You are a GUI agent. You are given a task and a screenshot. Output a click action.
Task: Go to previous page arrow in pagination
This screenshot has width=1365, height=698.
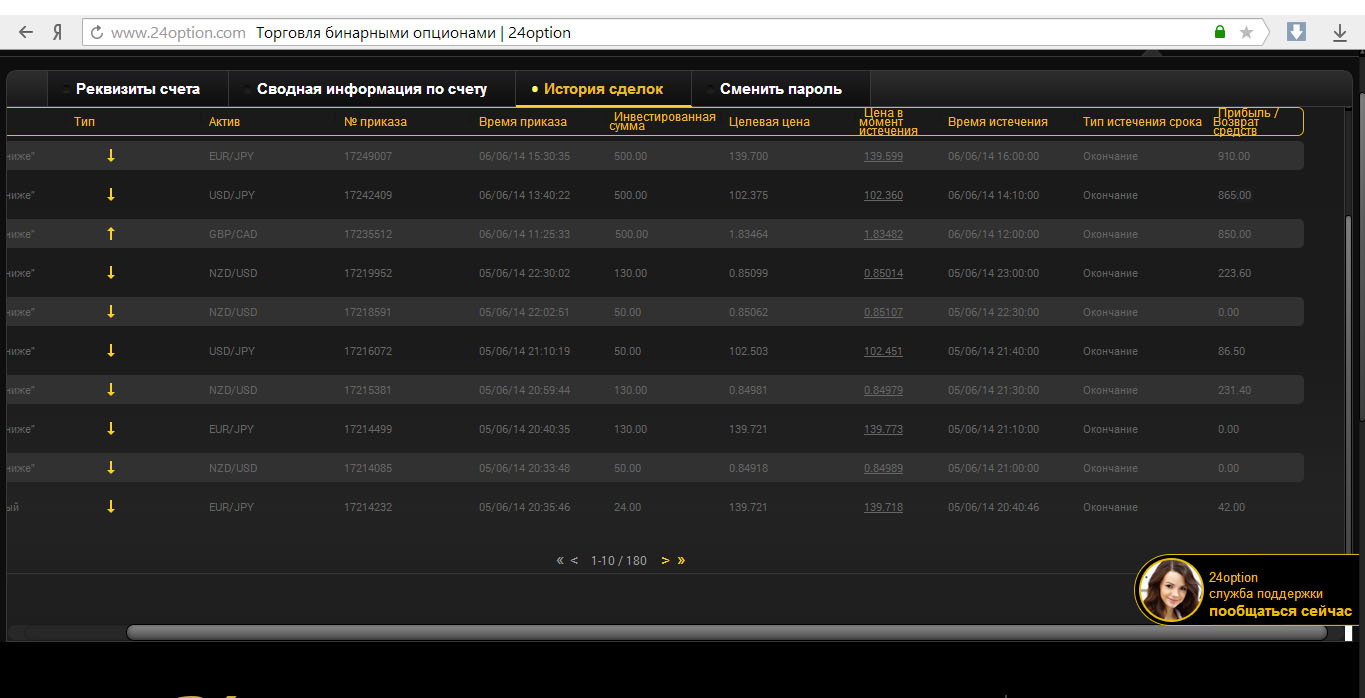pyautogui.click(x=574, y=561)
